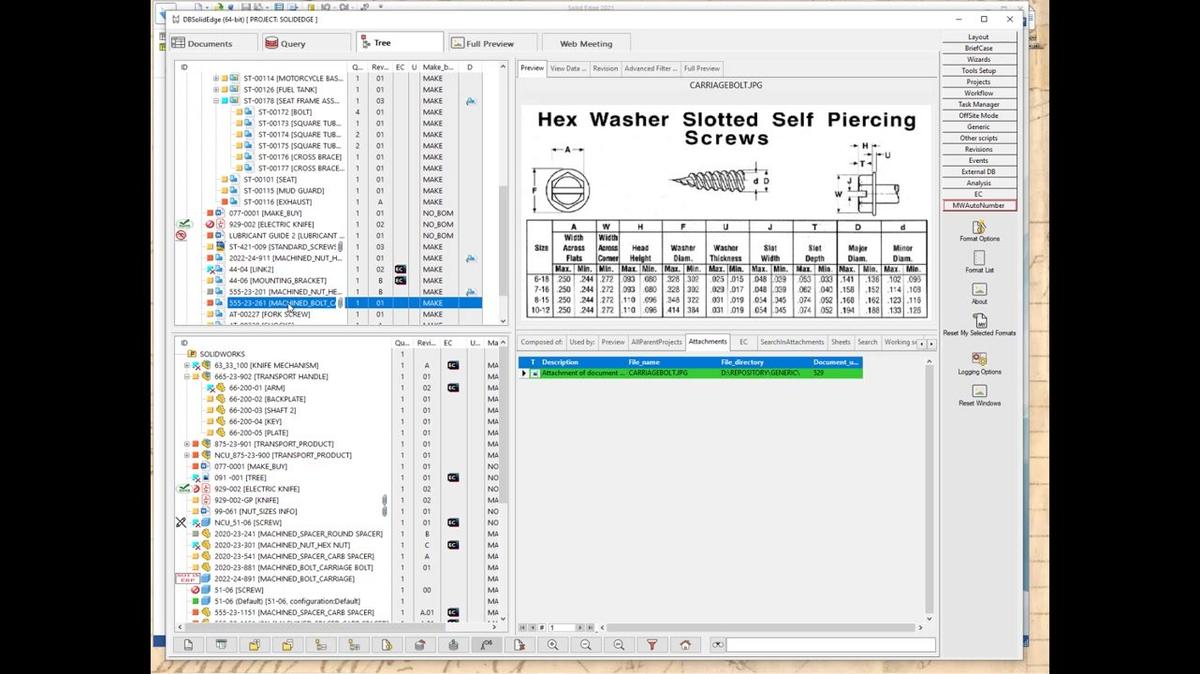Expand the ST-00114 [MOTORCYCLE BAS...] node
The height and width of the screenshot is (674, 1200).
(x=216, y=78)
